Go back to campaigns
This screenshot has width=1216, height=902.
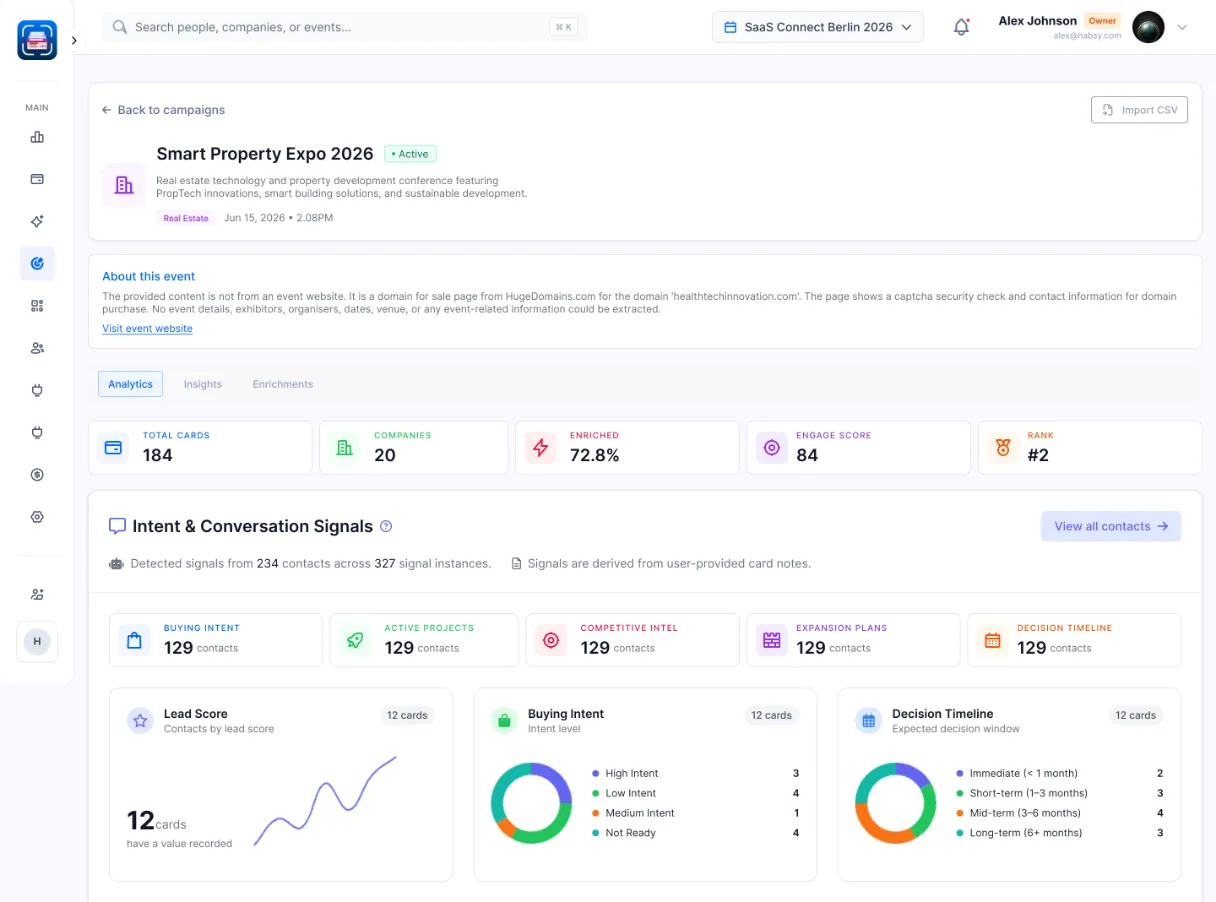point(163,110)
